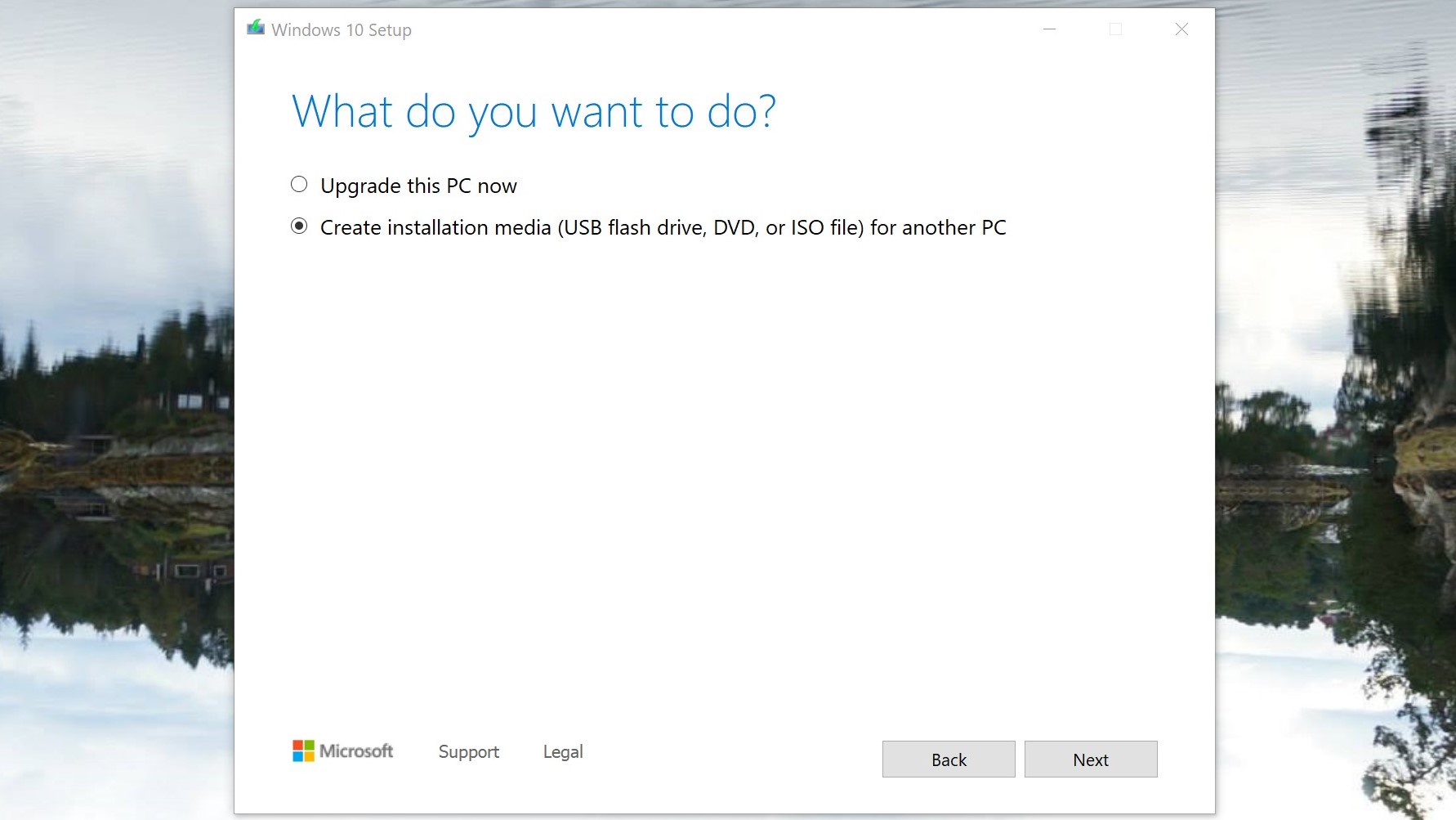Click the Support label next to Microsoft logo
The image size is (1456, 820).
click(468, 751)
